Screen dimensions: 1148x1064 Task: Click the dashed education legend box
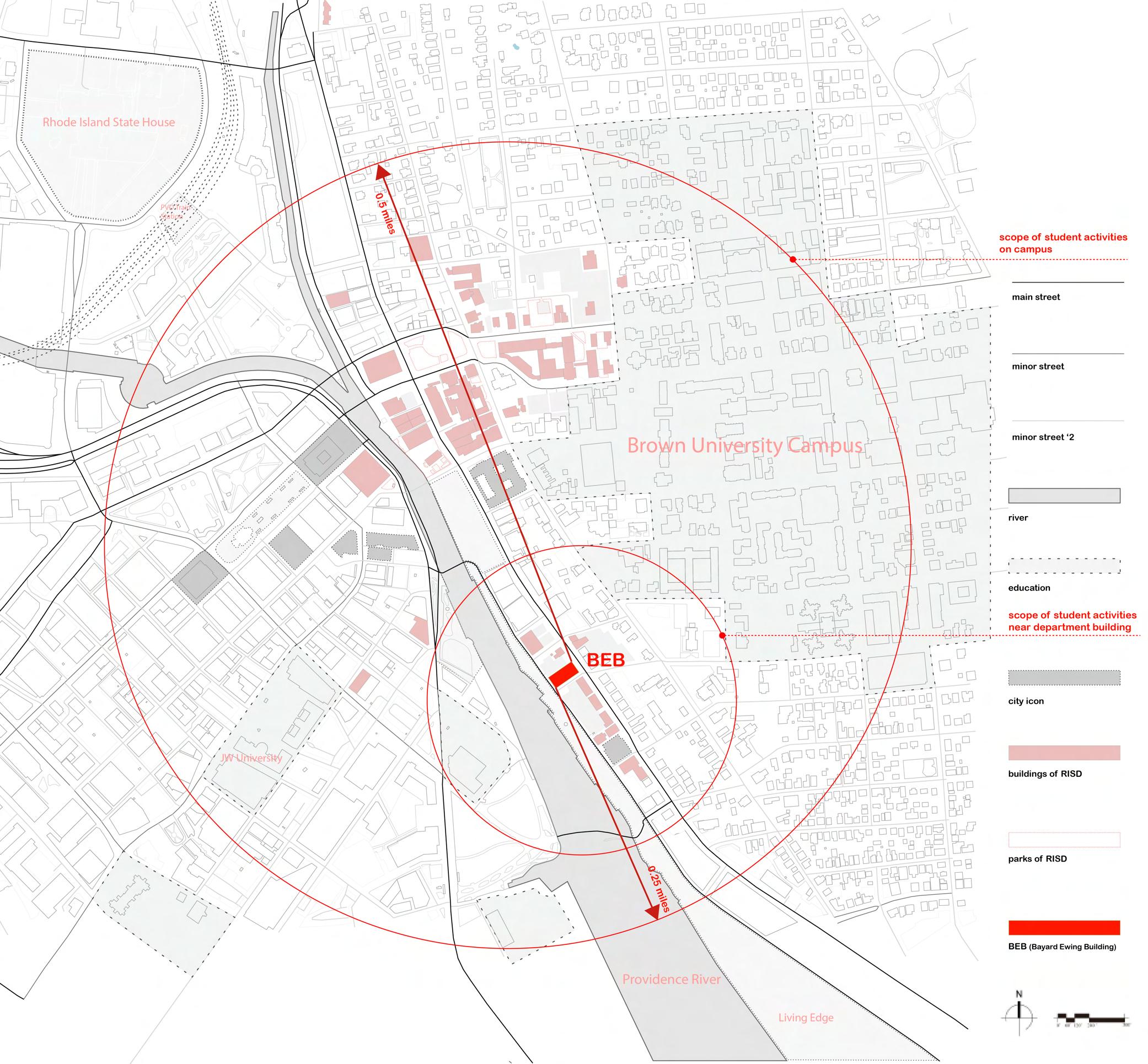click(1064, 566)
